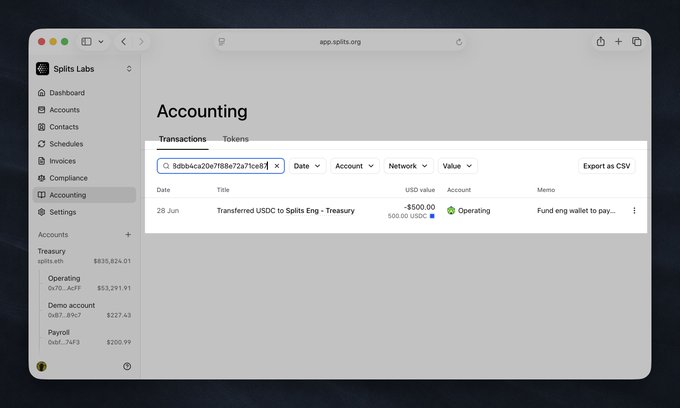Screen dimensions: 680x408
Task: Go forward with browser forward arrow
Action: 141,42
